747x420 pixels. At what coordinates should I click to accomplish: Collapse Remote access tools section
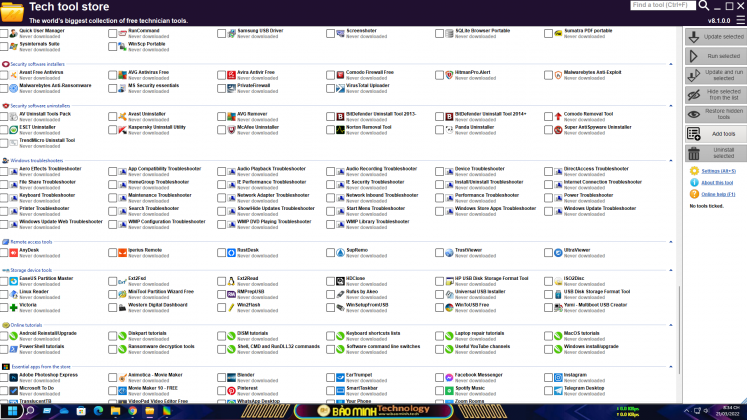(671, 242)
